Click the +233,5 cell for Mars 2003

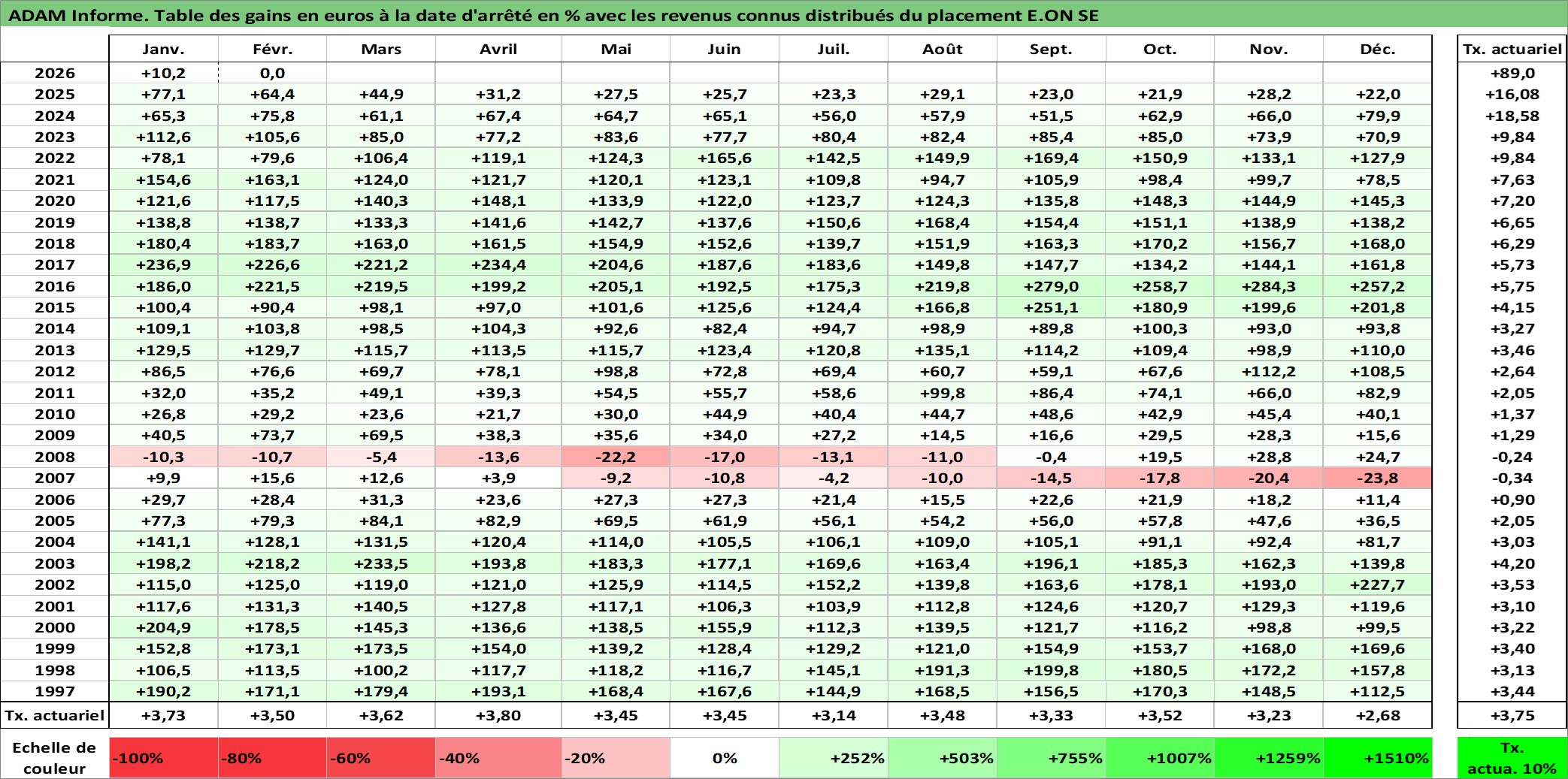[x=381, y=563]
